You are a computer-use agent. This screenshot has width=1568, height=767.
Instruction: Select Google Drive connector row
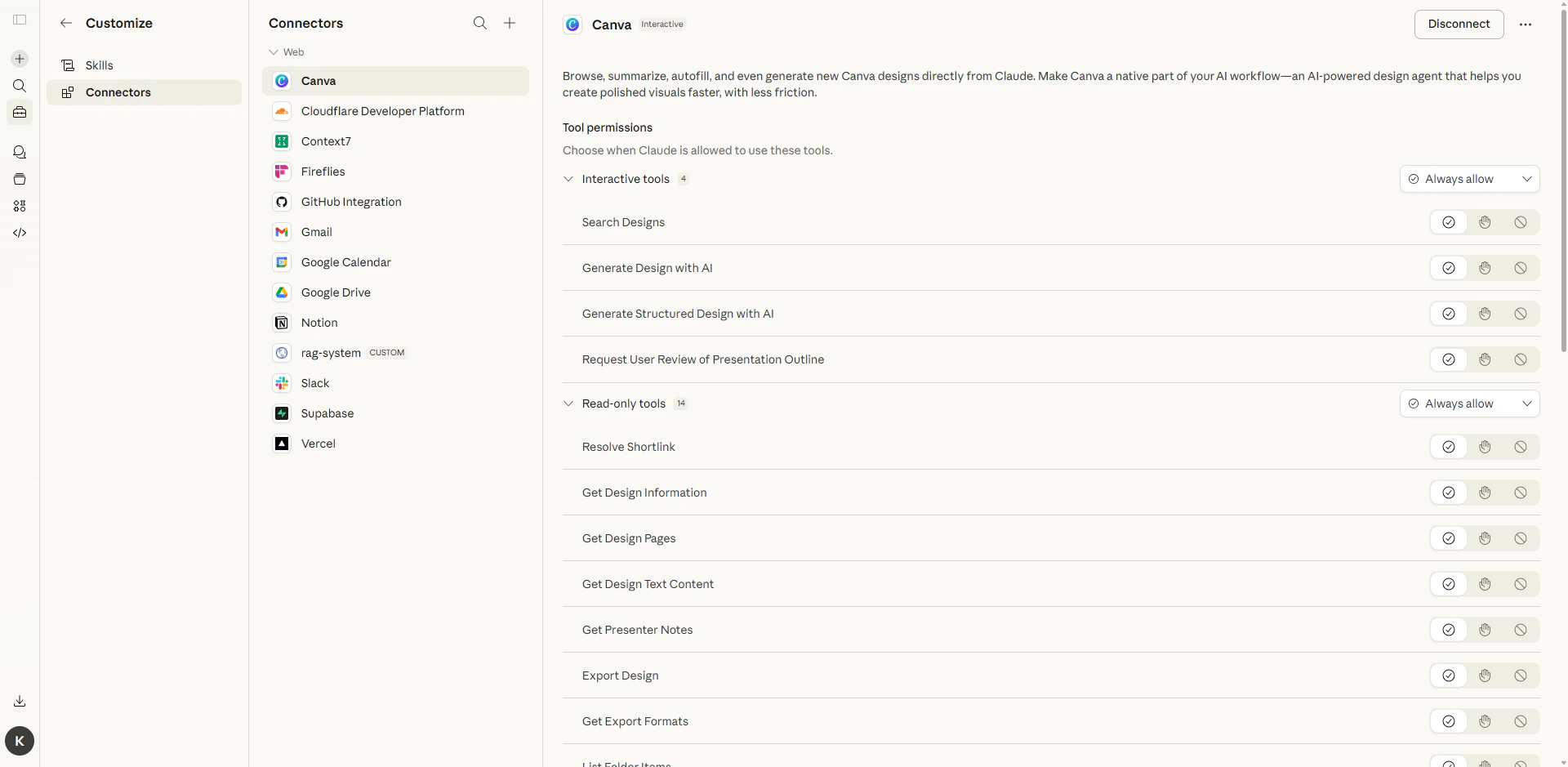[395, 292]
